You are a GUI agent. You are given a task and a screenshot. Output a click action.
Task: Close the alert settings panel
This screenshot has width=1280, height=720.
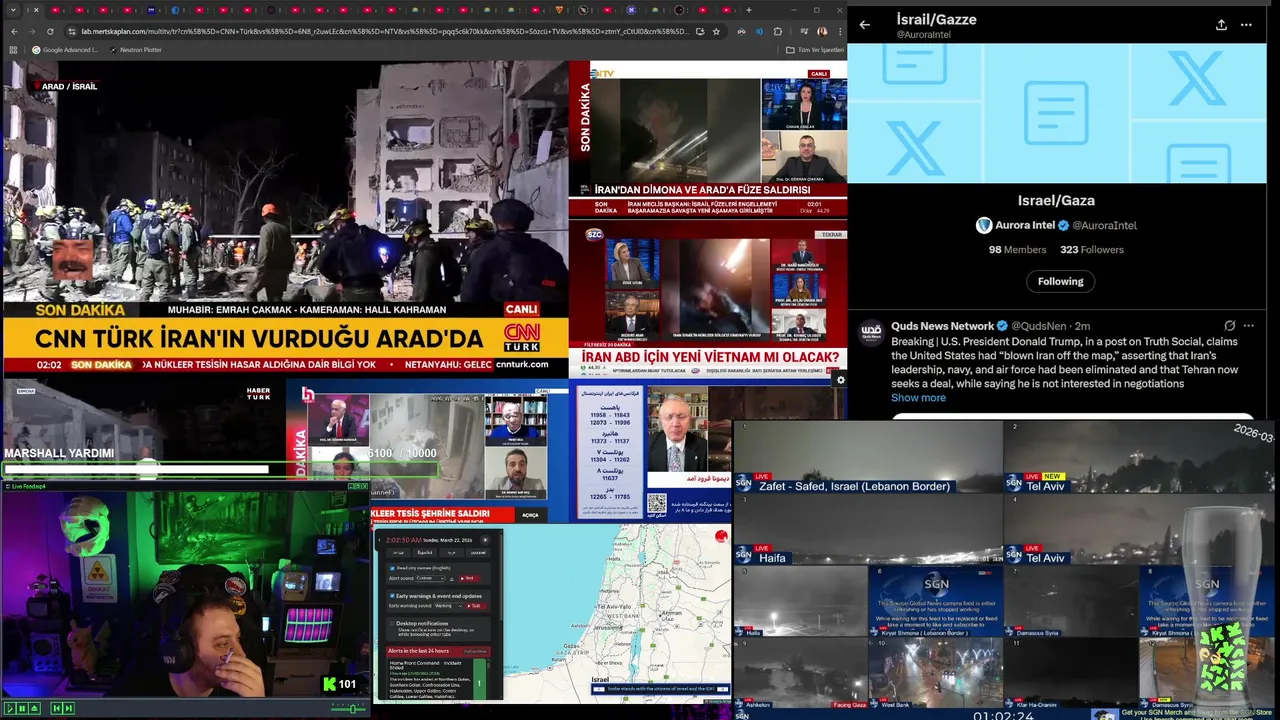click(485, 540)
